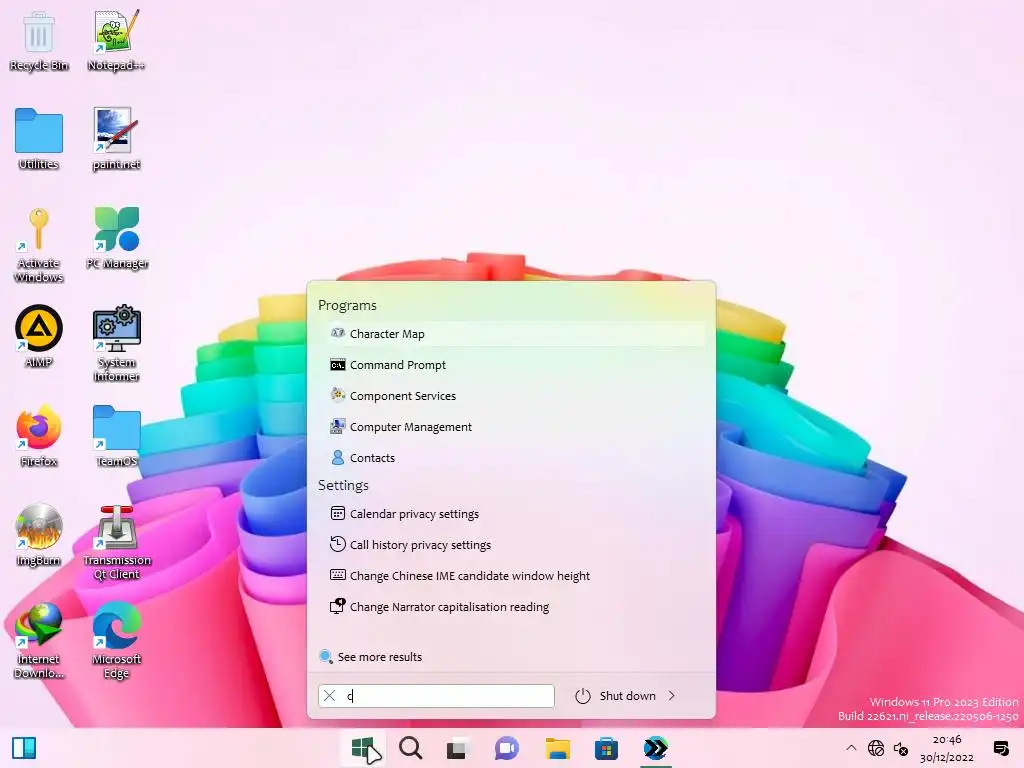Launch paint.net from the desktop
Image resolution: width=1024 pixels, height=768 pixels.
click(x=116, y=139)
